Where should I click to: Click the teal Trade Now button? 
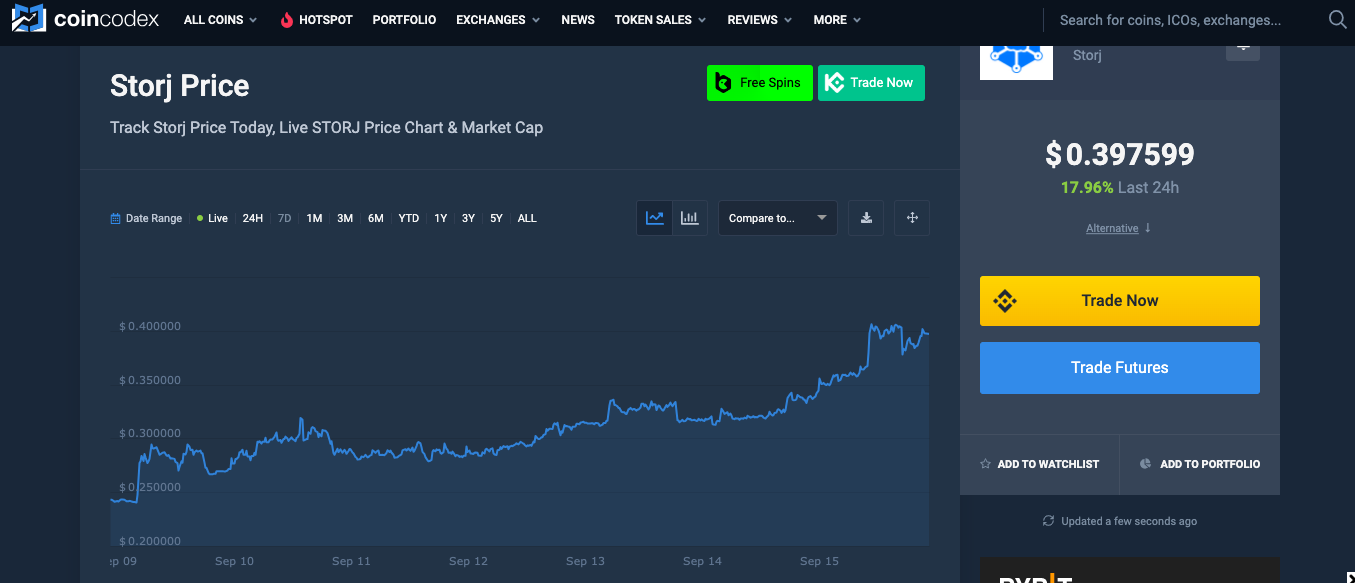tap(871, 83)
